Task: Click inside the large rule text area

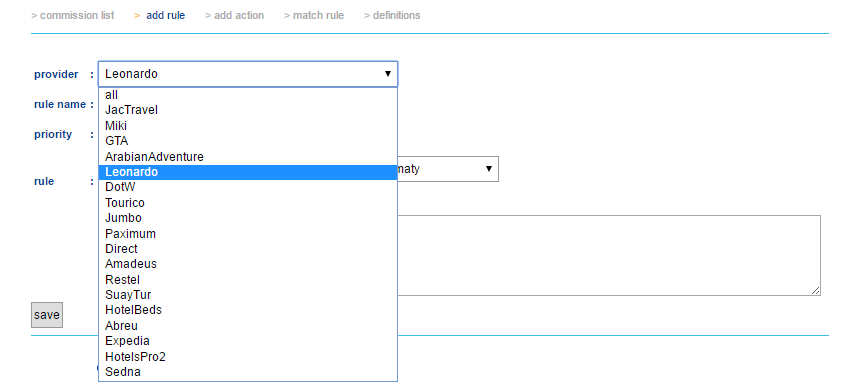Action: (x=608, y=255)
